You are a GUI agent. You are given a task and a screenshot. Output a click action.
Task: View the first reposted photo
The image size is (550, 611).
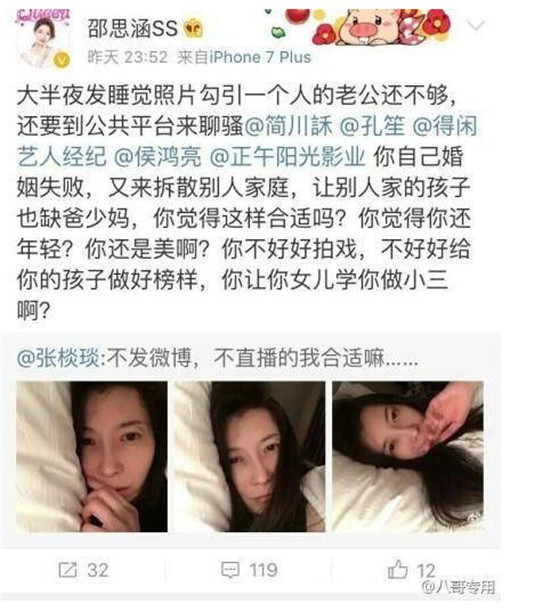click(92, 457)
